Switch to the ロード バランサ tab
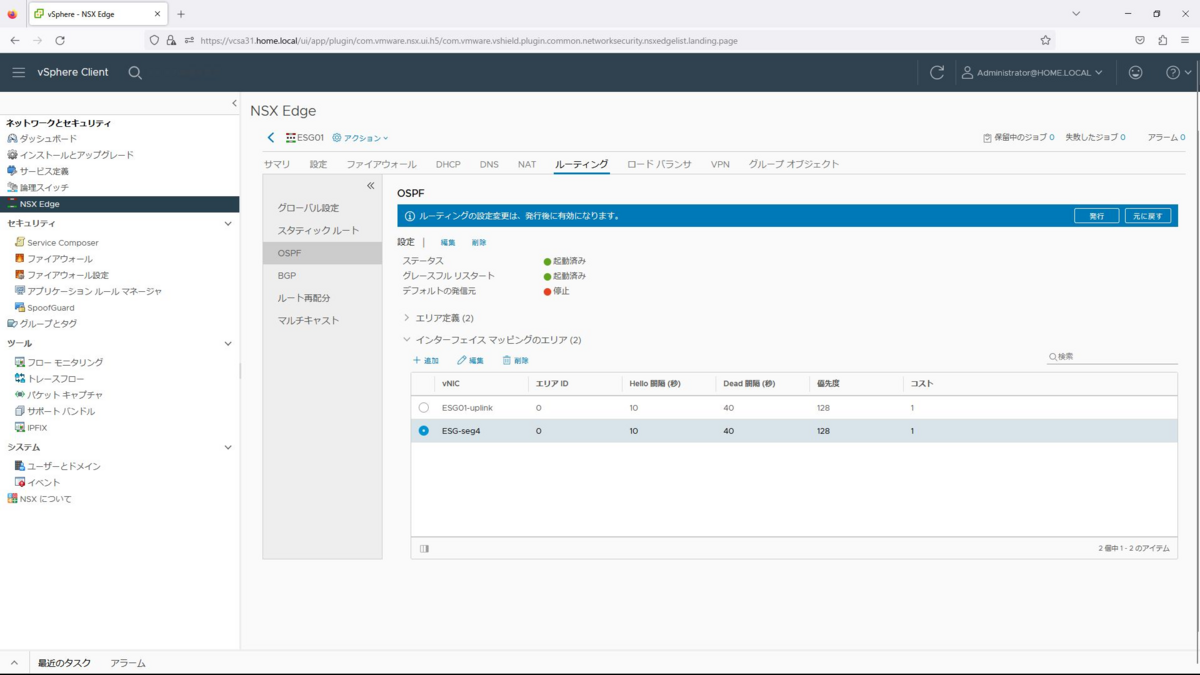The image size is (1200, 675). [x=659, y=164]
